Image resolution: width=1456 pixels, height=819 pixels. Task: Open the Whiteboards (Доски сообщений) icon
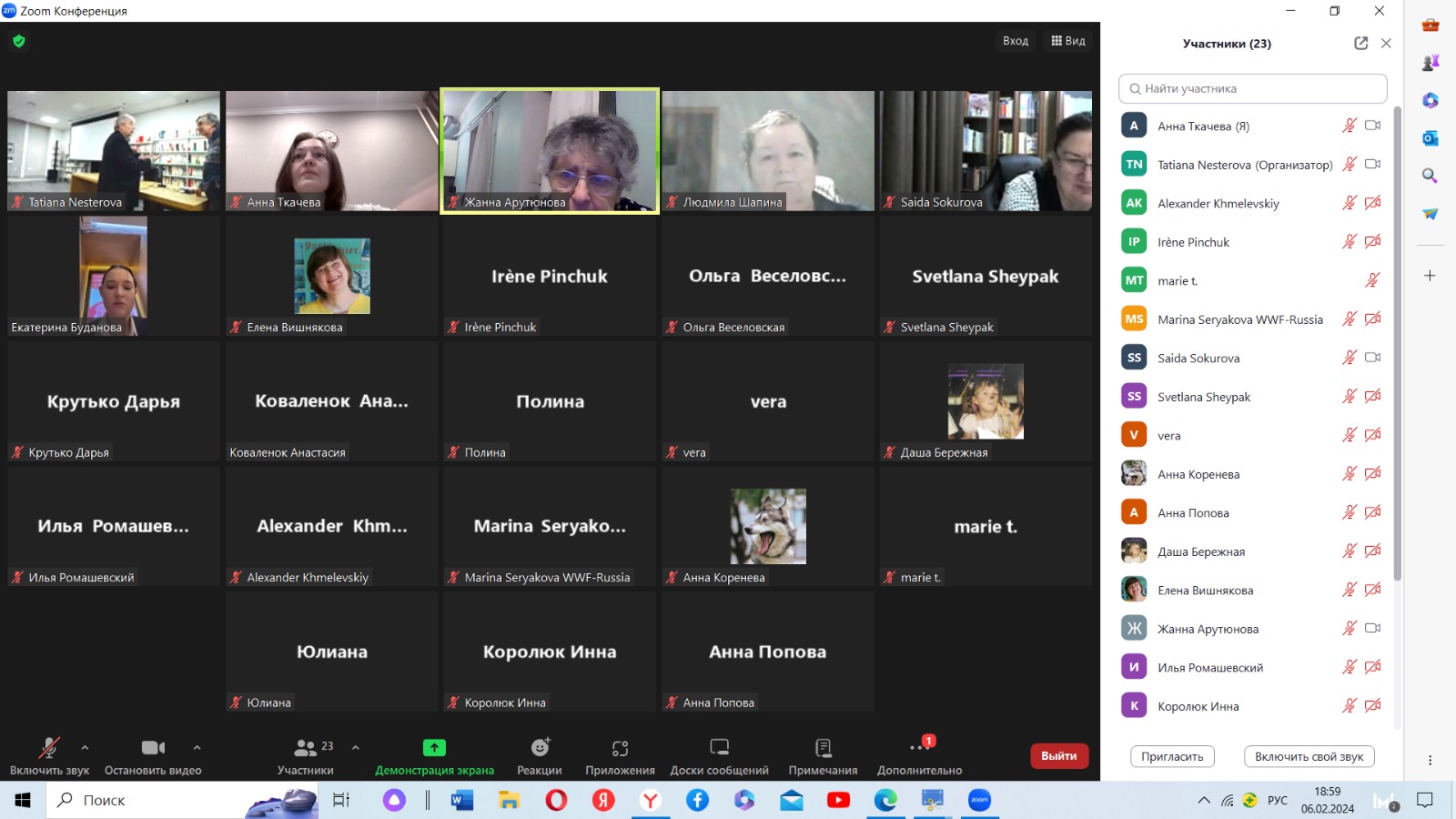coord(719,748)
